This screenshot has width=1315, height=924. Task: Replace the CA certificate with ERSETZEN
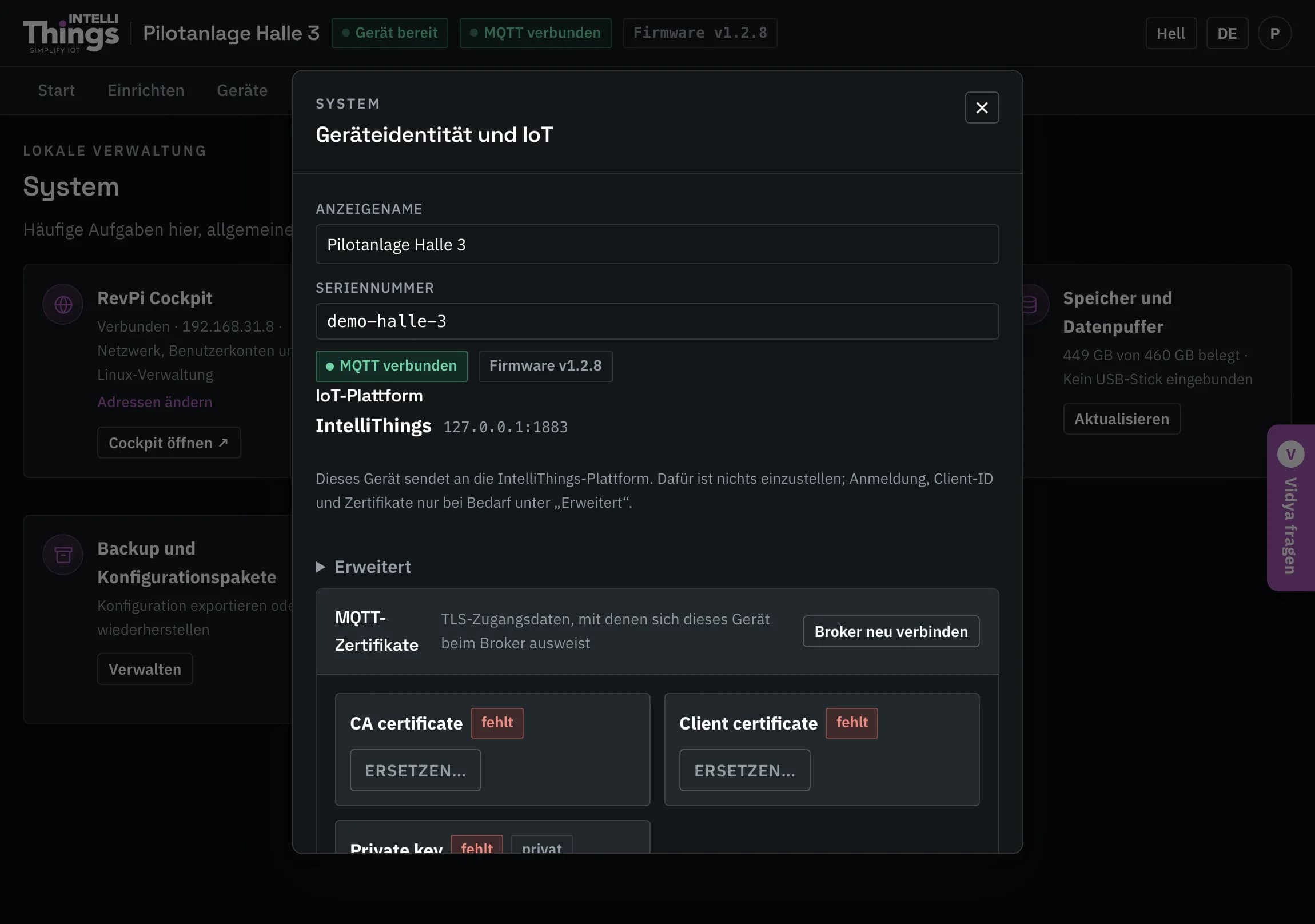point(415,771)
